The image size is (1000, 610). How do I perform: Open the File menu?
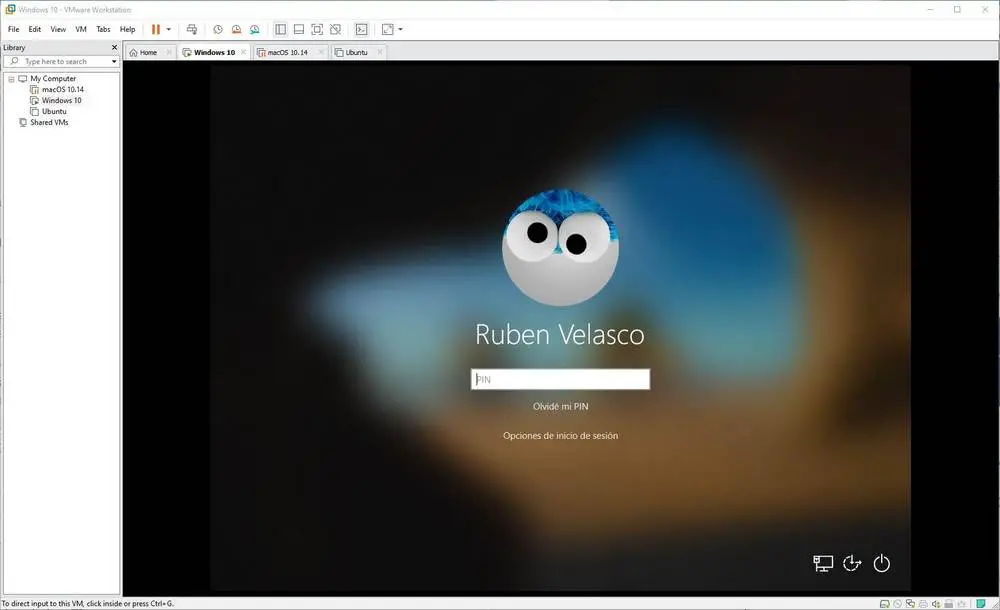(x=13, y=29)
